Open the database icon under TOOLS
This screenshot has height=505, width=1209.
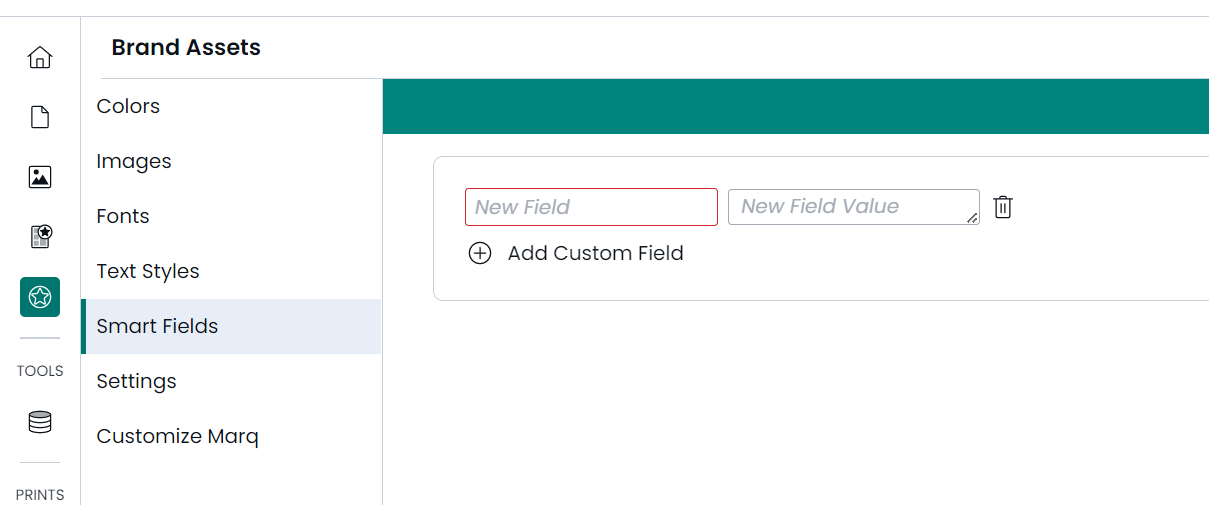click(x=40, y=422)
